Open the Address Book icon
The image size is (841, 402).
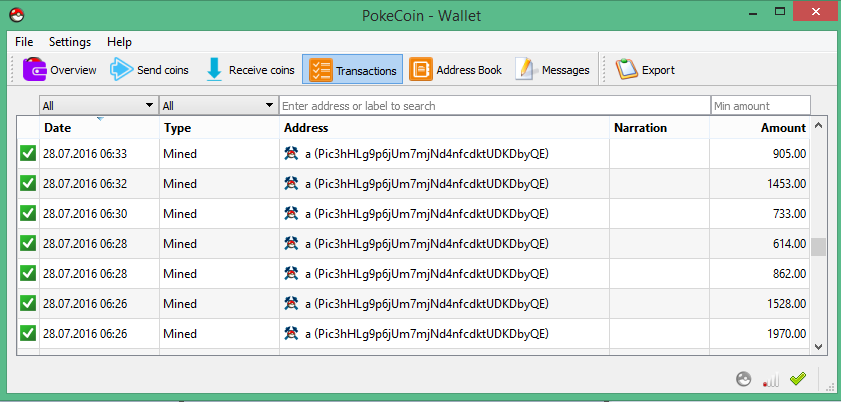click(421, 70)
